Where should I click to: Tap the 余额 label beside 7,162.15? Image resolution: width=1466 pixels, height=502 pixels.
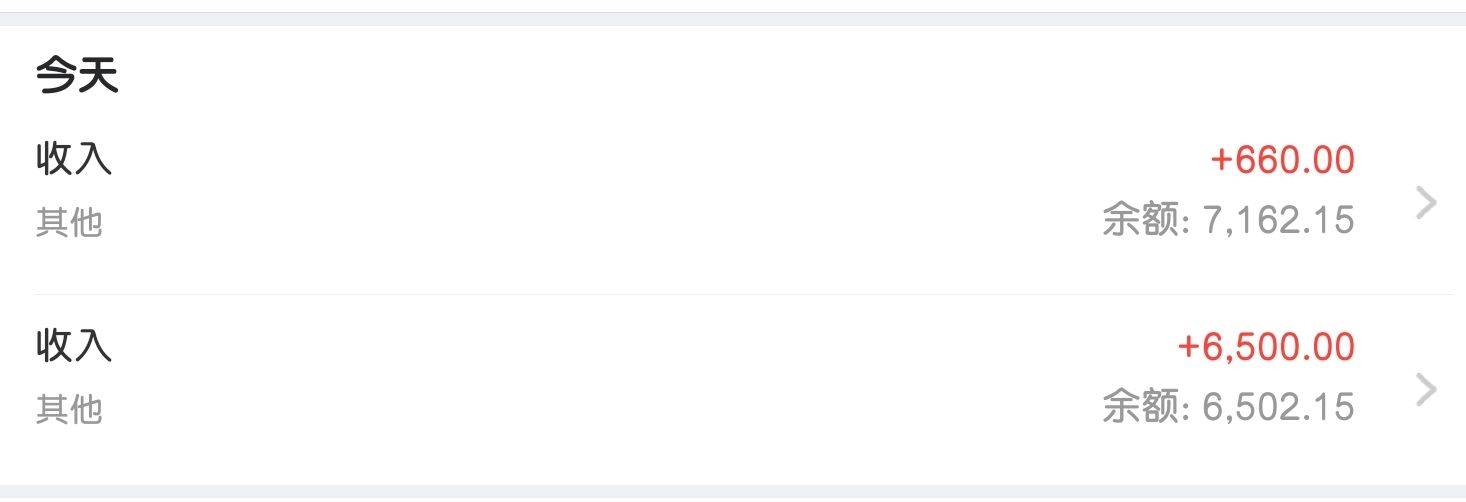coord(1141,219)
